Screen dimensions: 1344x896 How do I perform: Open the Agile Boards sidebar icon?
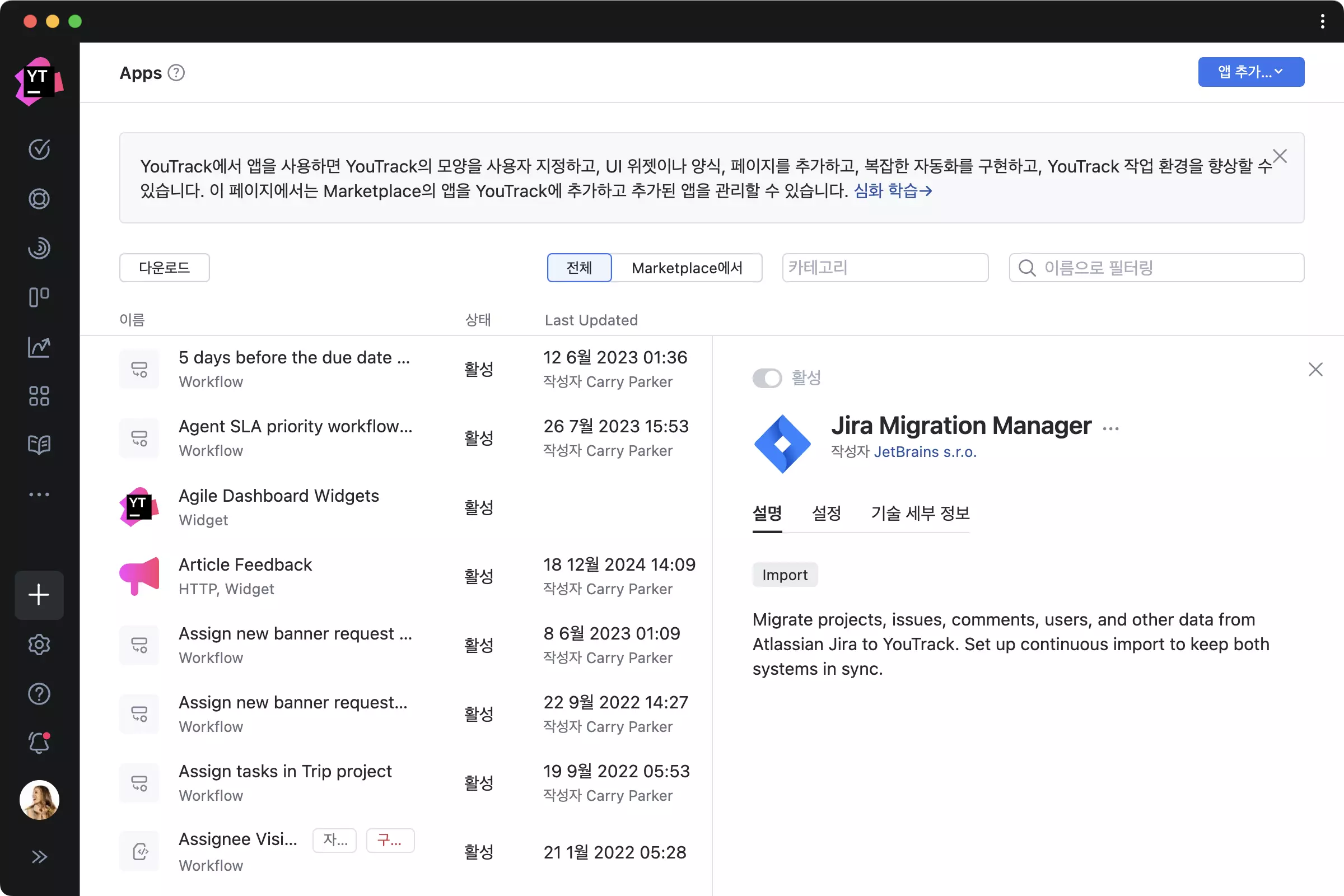(39, 297)
